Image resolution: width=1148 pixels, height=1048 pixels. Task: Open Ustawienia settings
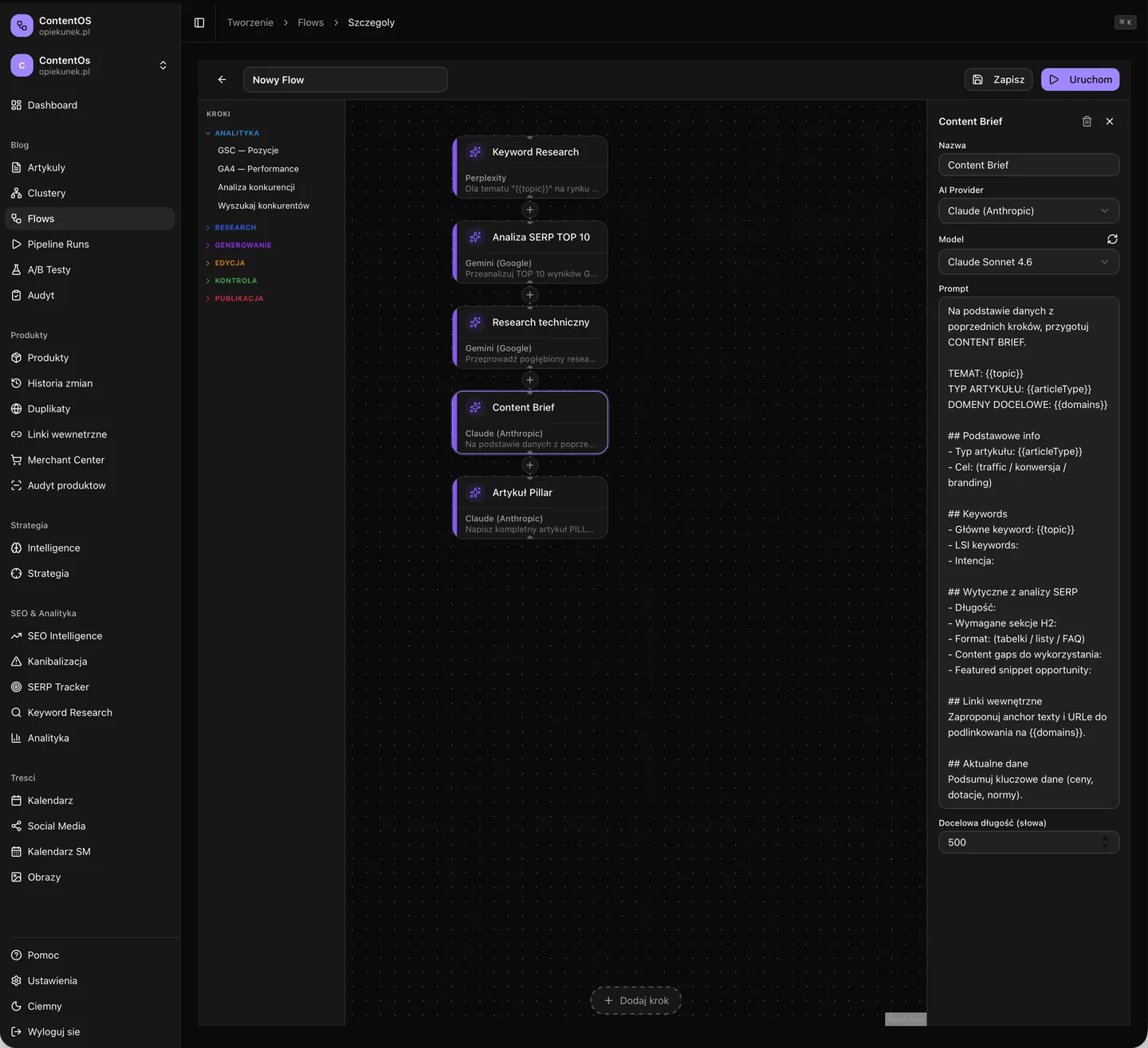89,980
